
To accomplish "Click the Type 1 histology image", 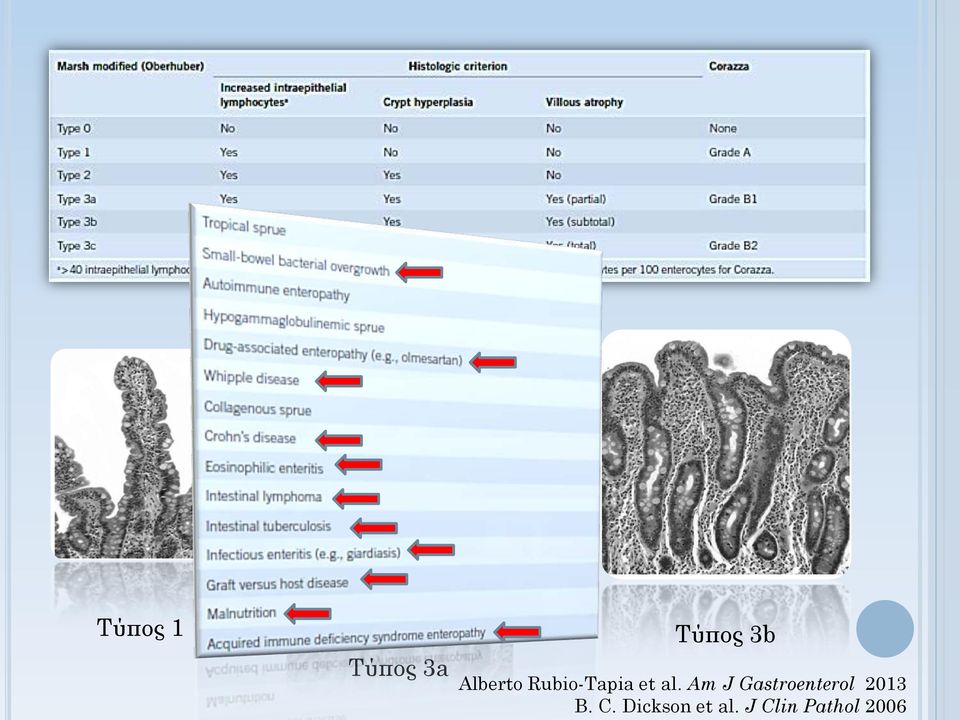I will 124,454.
